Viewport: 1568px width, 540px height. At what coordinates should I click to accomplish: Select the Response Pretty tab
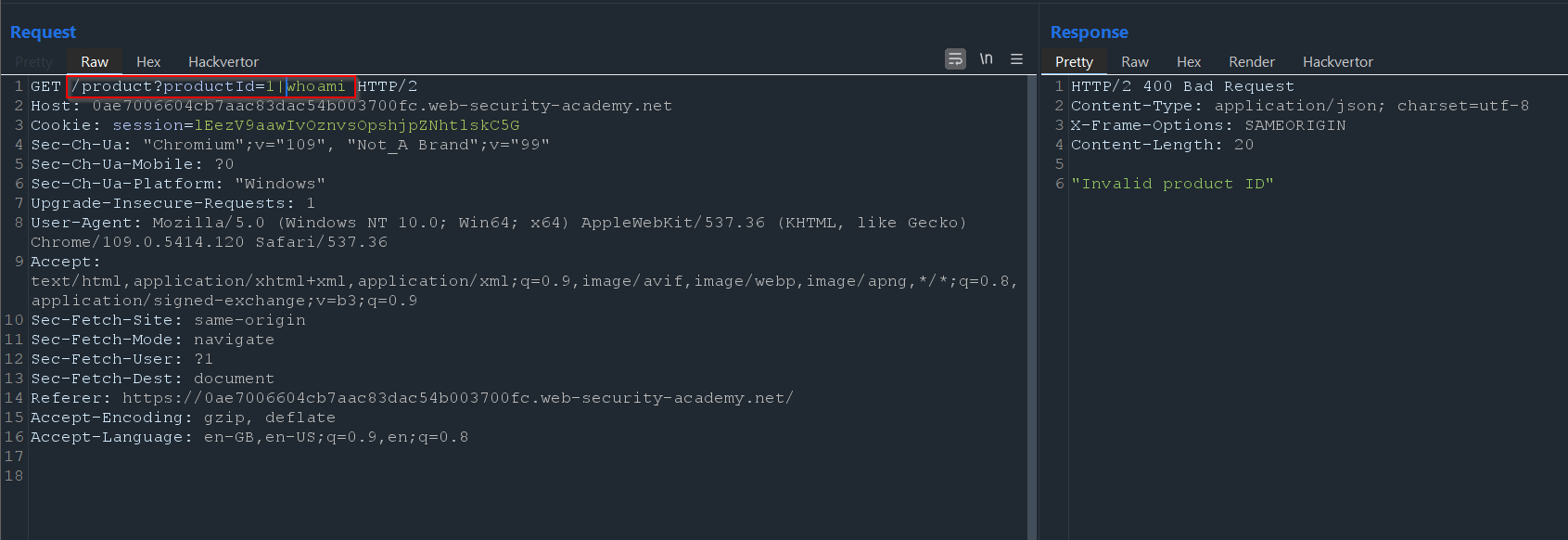pos(1074,62)
